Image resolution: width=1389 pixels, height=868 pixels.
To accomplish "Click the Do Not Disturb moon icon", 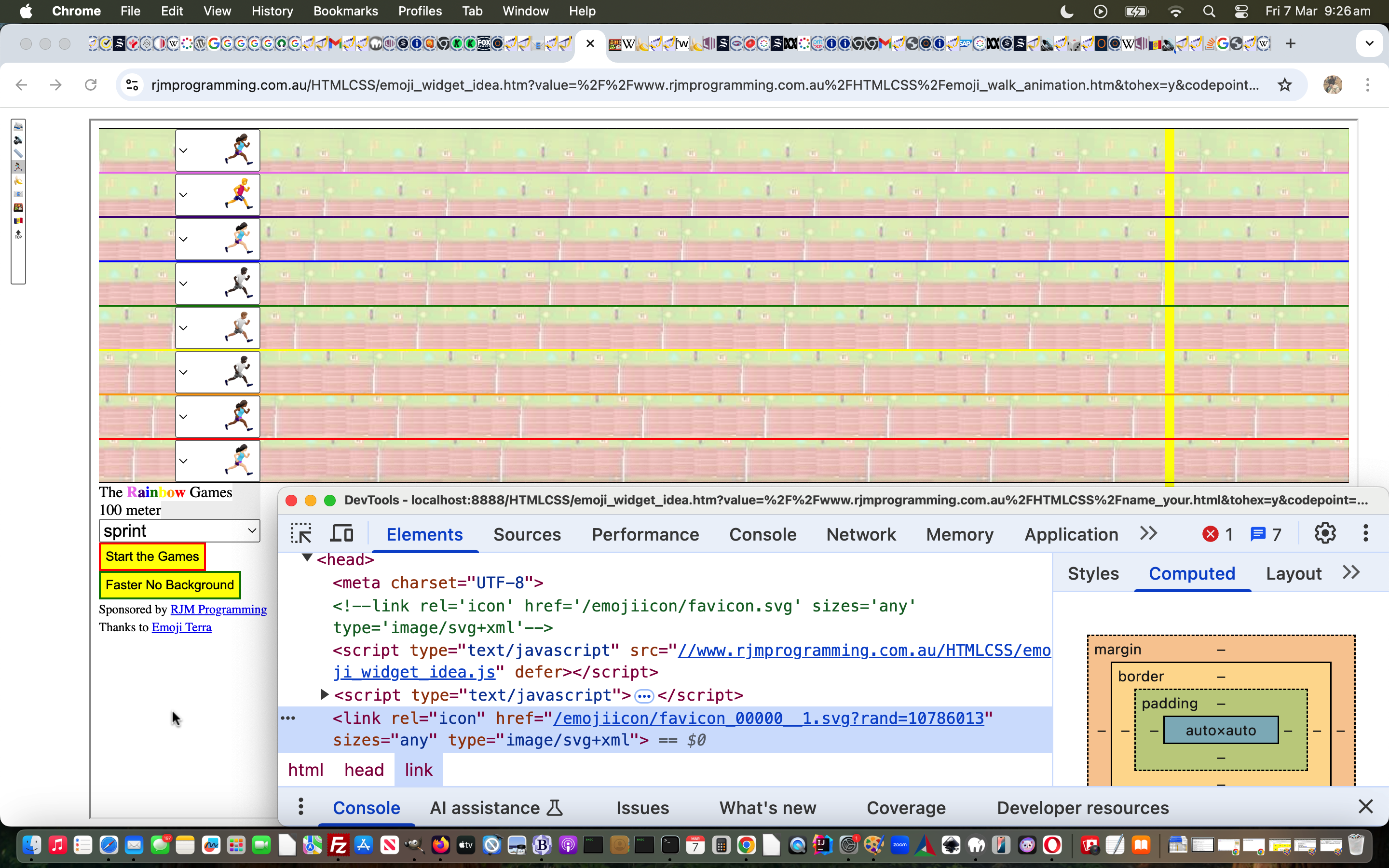I will 1067,12.
